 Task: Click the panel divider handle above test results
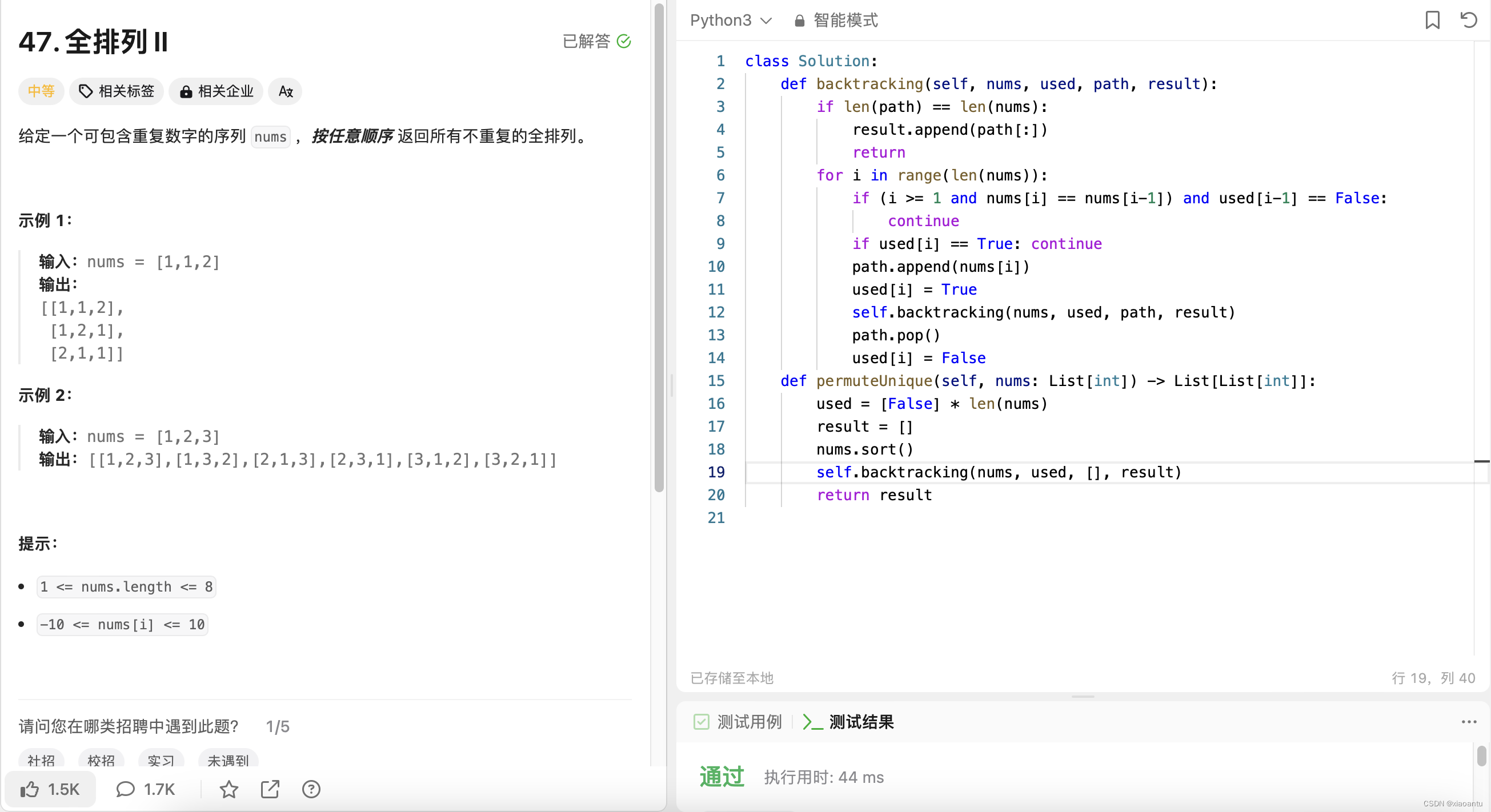[1083, 696]
